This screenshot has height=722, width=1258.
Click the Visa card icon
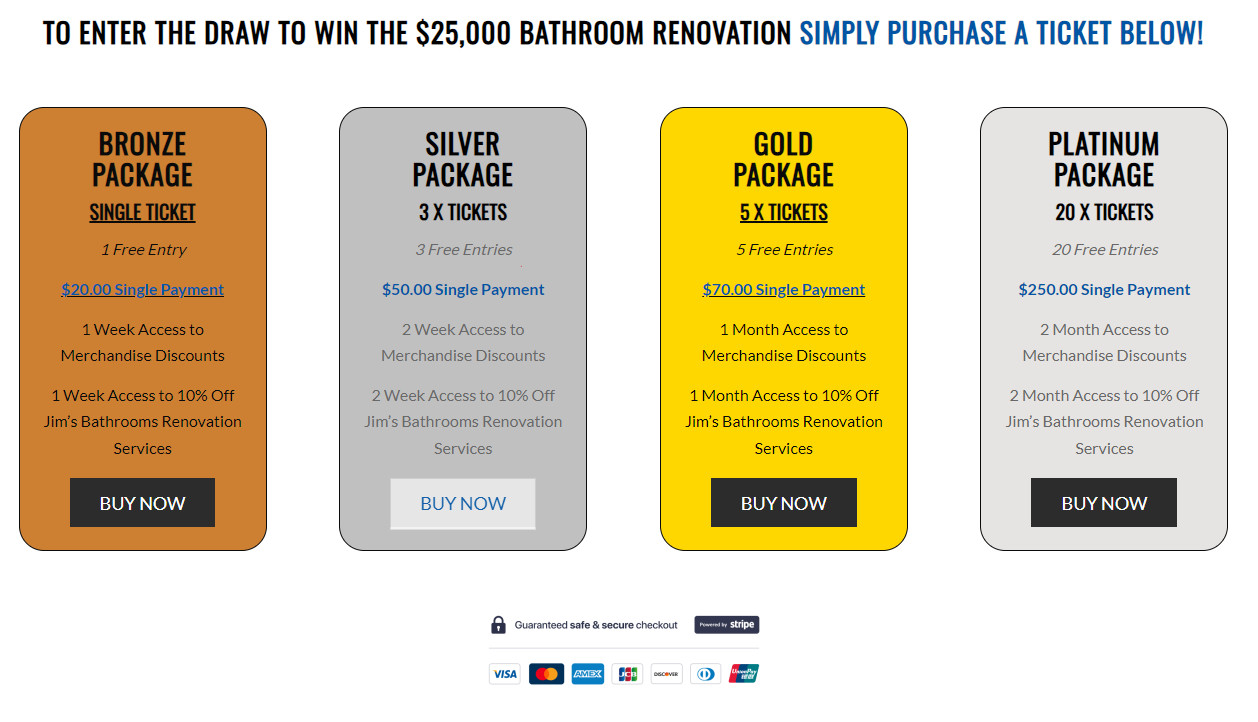pyautogui.click(x=505, y=674)
